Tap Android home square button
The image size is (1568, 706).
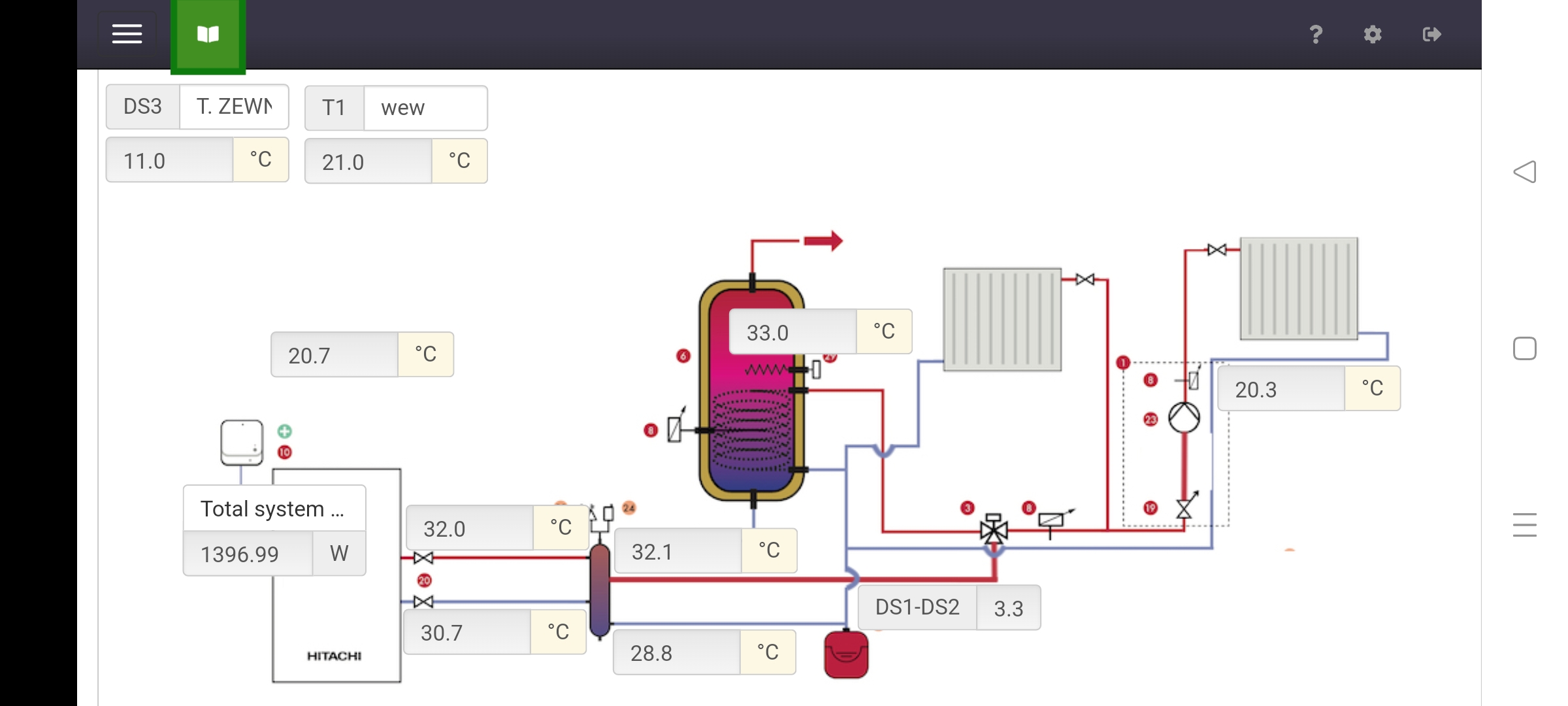[x=1524, y=348]
